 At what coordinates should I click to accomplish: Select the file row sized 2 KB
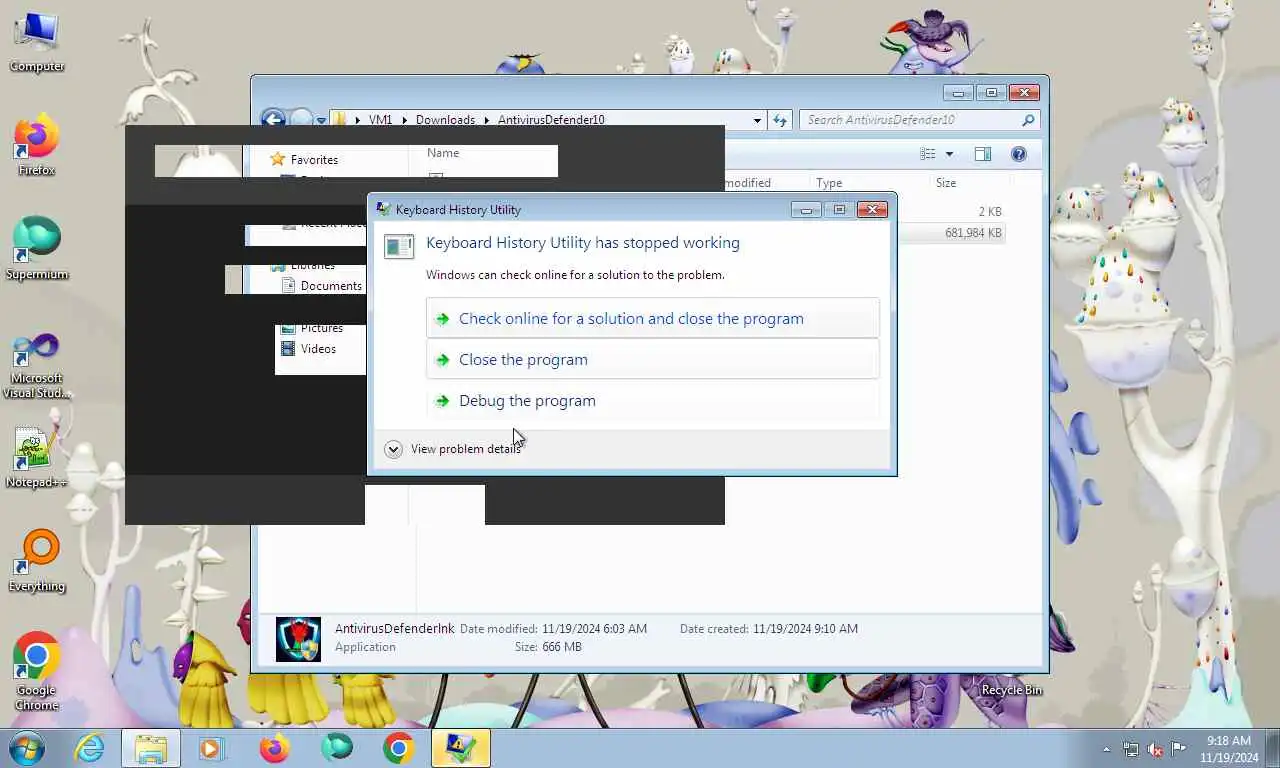[x=950, y=212]
